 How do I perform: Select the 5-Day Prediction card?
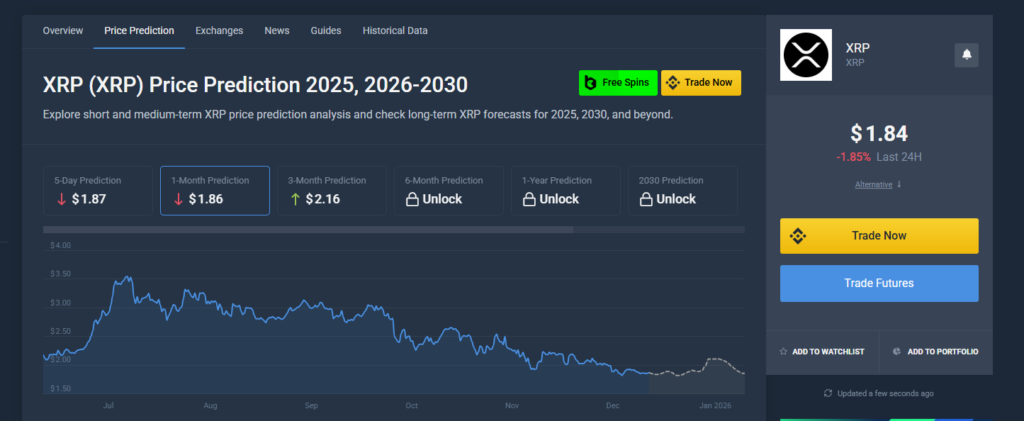click(98, 190)
